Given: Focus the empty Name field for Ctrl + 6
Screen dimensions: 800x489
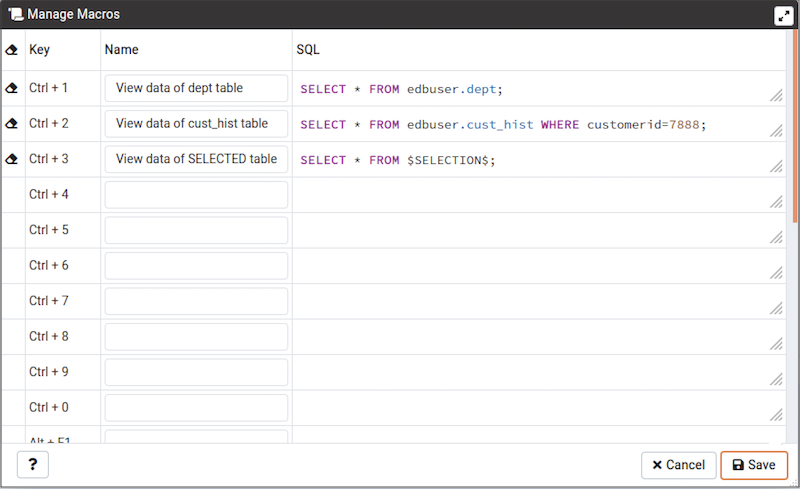Looking at the screenshot, I should [196, 265].
